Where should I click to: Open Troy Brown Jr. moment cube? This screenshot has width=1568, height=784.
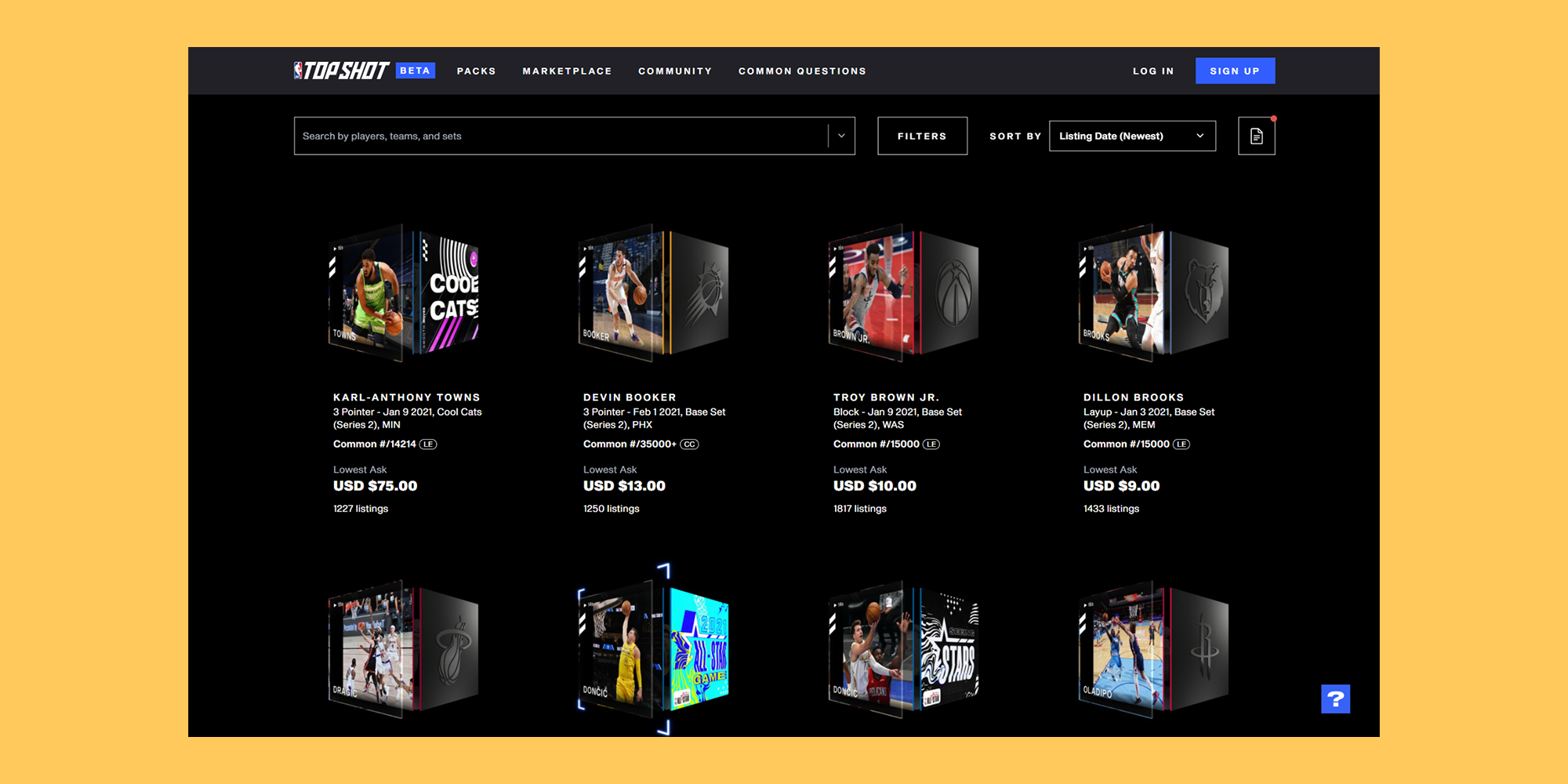904,293
